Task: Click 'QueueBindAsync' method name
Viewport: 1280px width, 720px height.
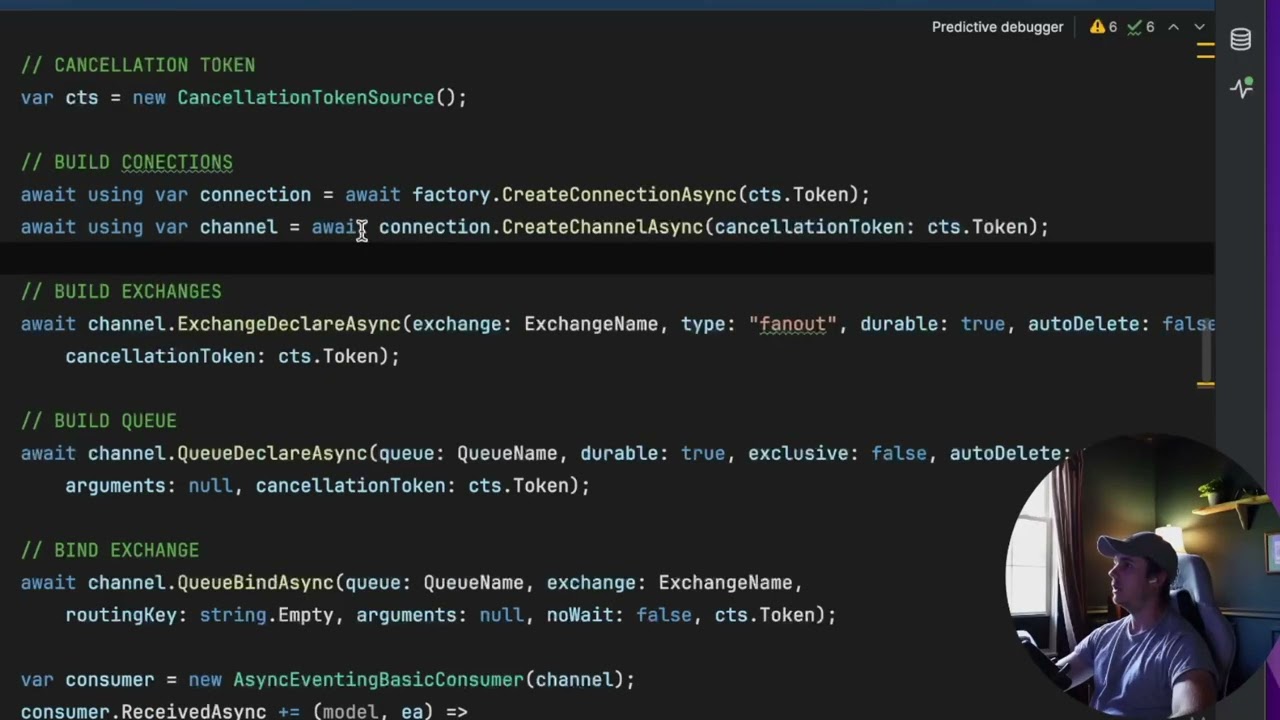Action: point(255,583)
